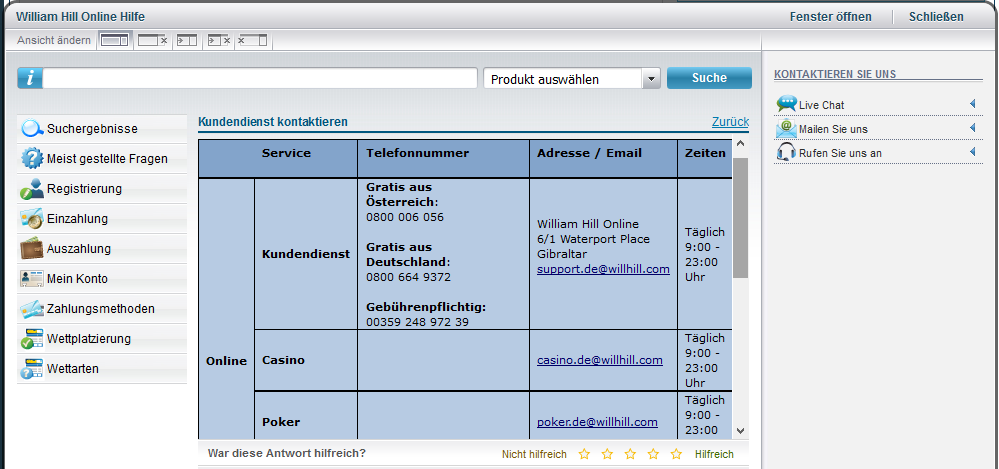The width and height of the screenshot is (999, 469).
Task: Click the table scrollbar up arrow
Action: pyautogui.click(x=740, y=144)
